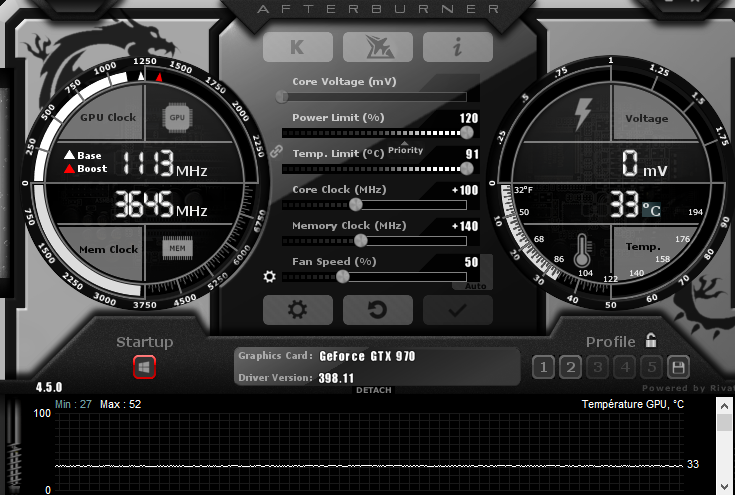Click the Core Clock value +100
735x495 pixels.
tap(465, 190)
